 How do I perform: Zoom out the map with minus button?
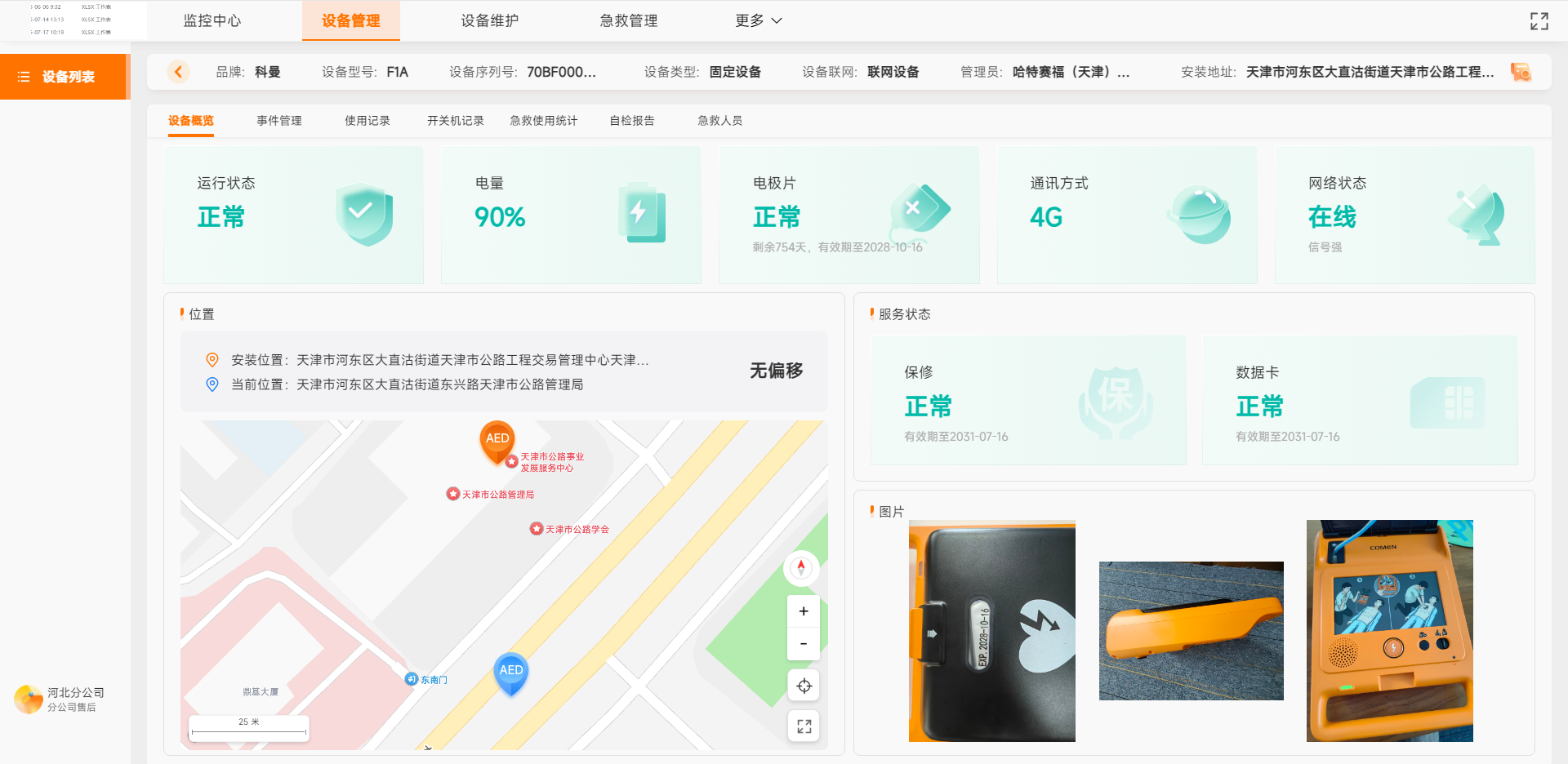pos(804,644)
